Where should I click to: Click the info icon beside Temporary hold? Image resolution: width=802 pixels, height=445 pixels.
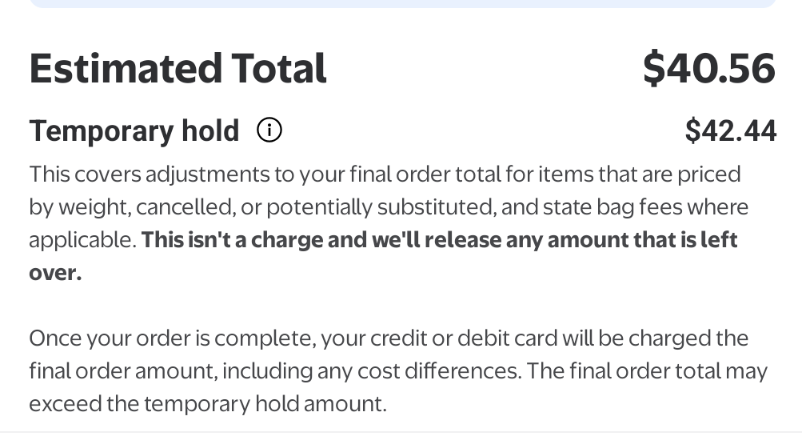270,130
